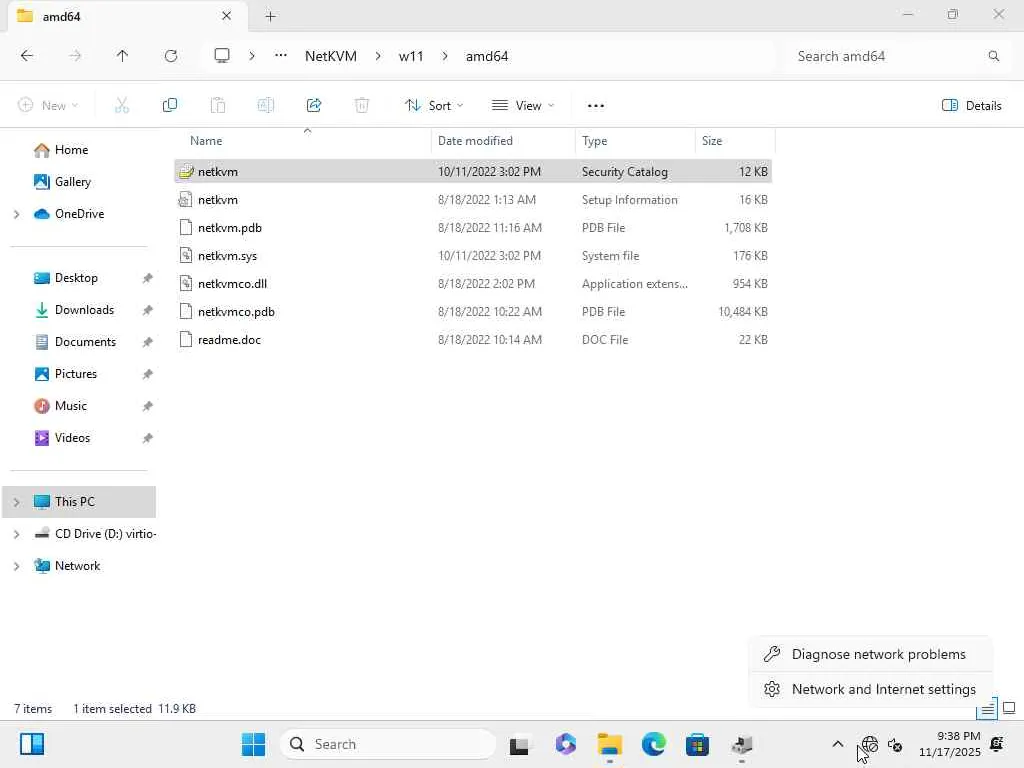
Task: Click the muted volume tray icon
Action: click(x=895, y=745)
